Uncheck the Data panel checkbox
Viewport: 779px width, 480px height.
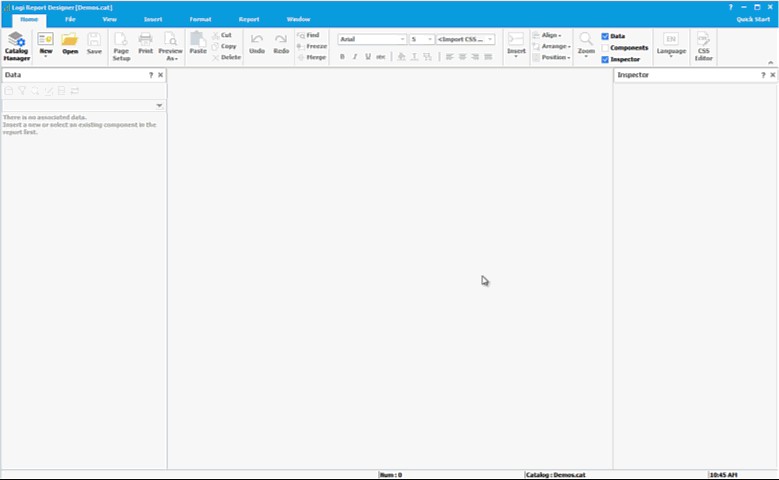click(605, 36)
